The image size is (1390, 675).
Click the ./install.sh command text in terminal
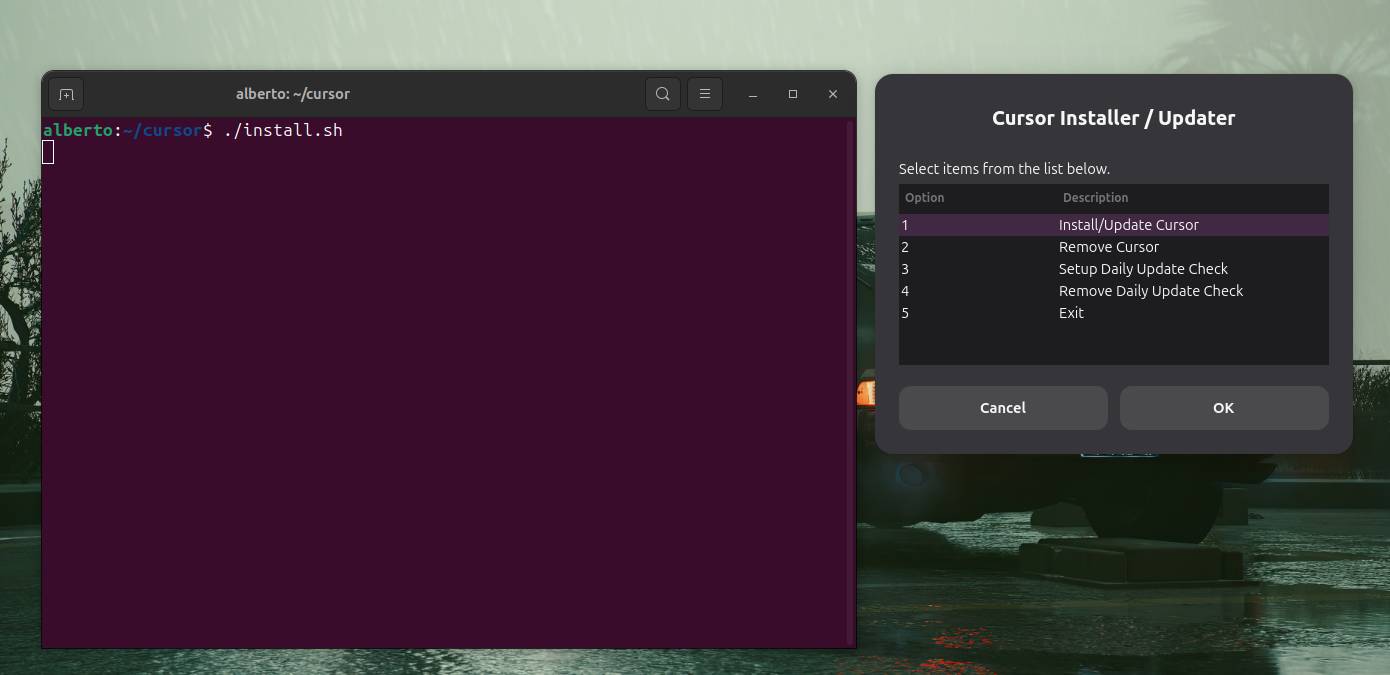point(283,130)
